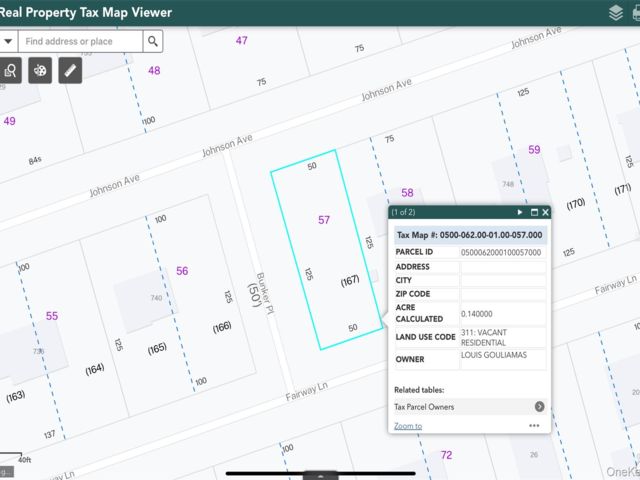Open the layers list icon
This screenshot has height=480, width=640.
click(x=616, y=13)
